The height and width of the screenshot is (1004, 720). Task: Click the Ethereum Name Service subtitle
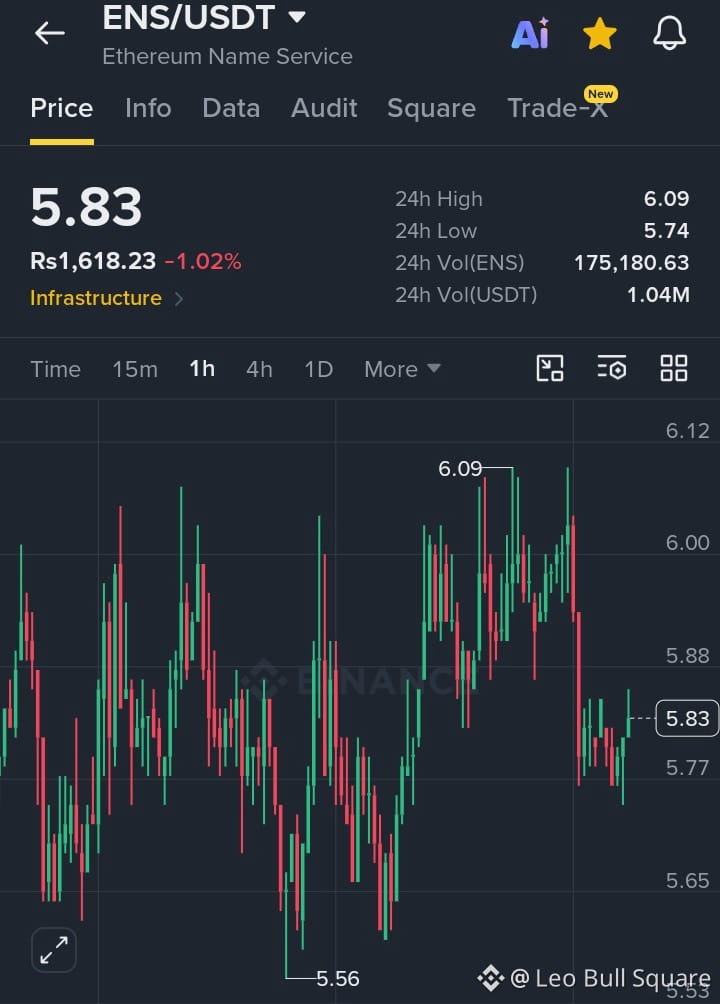click(227, 56)
